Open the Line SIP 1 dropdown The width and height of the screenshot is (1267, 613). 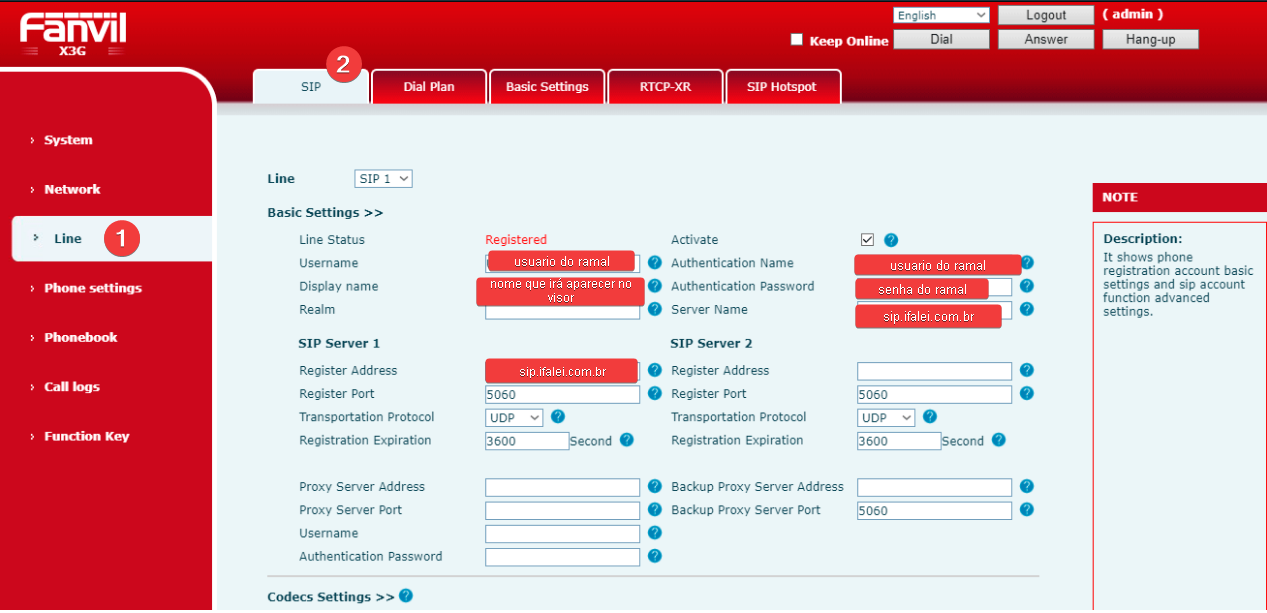[x=384, y=179]
